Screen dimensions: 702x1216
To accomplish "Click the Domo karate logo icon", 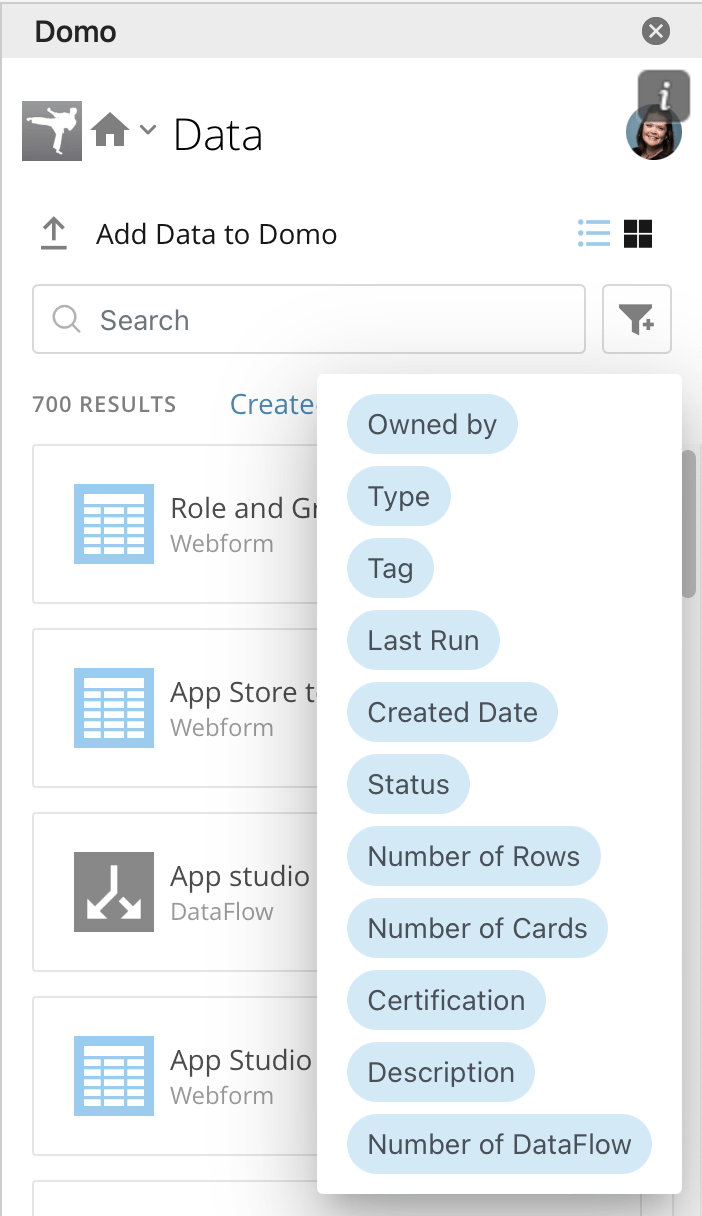I will pyautogui.click(x=52, y=131).
